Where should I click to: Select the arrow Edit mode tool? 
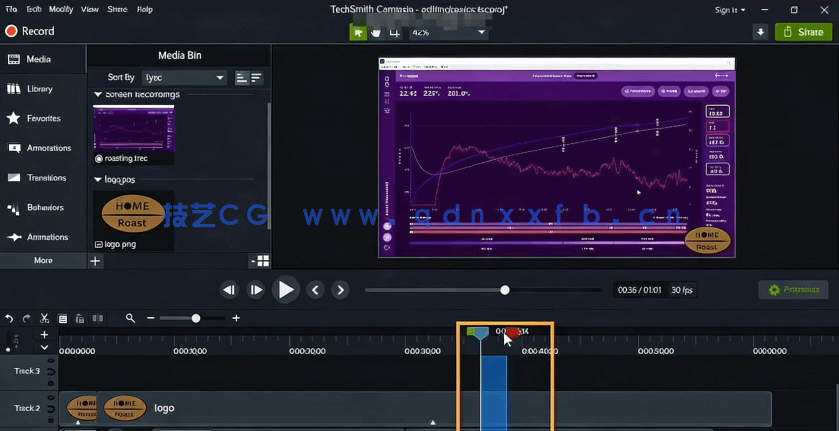[359, 33]
